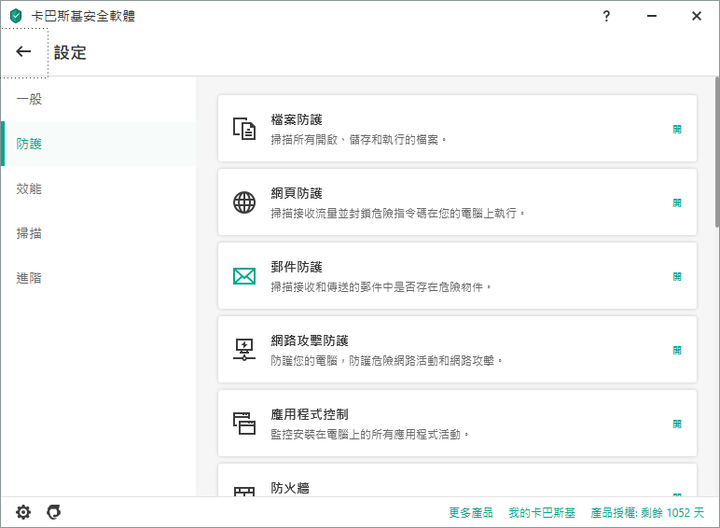Toggle the 網路攻擊防護 on switch

click(677, 350)
